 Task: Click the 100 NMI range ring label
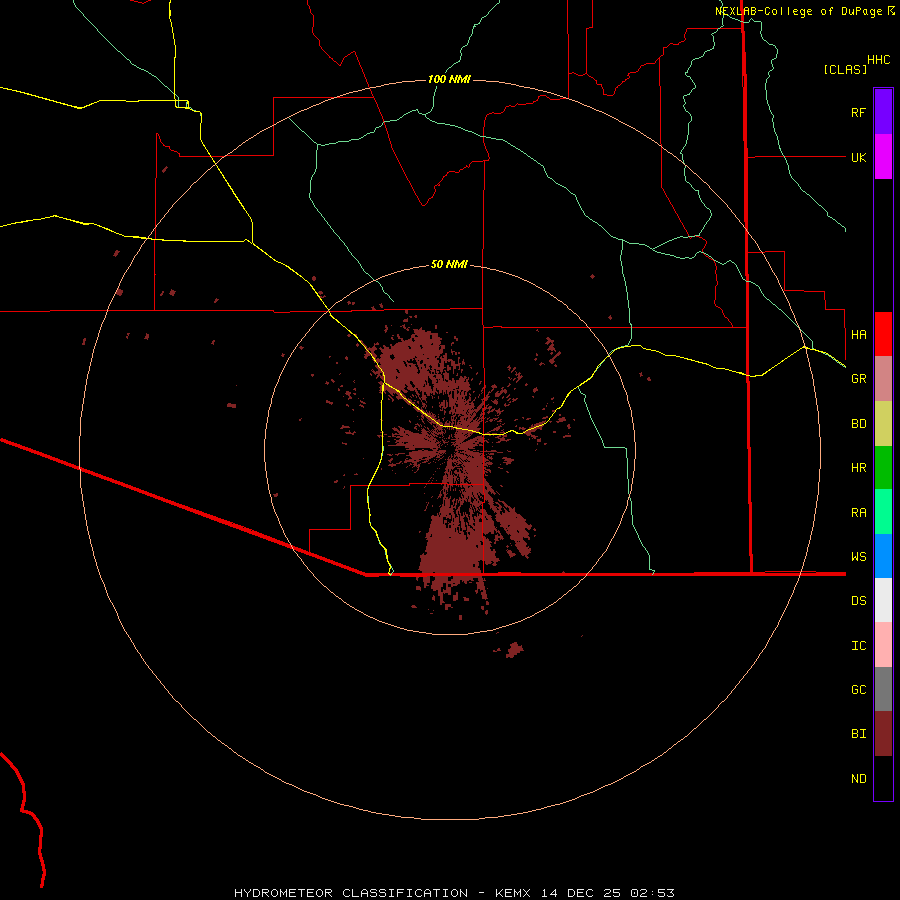[449, 79]
